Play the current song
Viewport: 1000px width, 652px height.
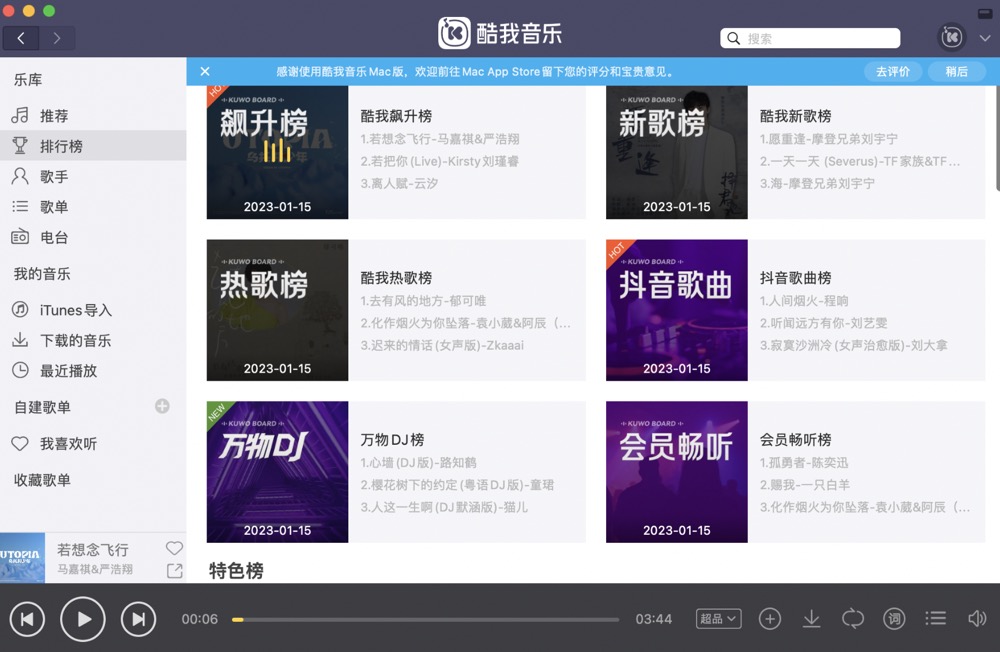[x=83, y=619]
